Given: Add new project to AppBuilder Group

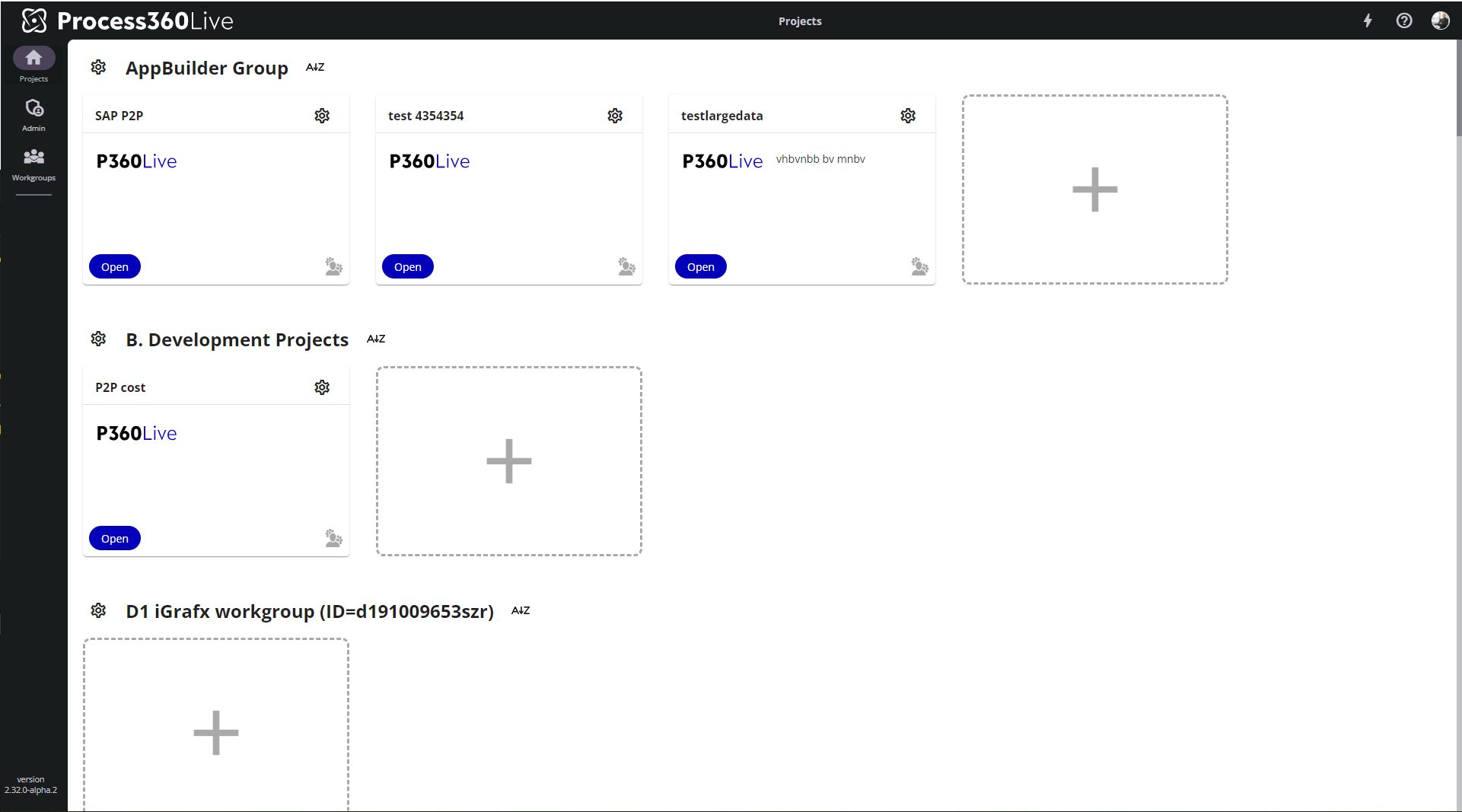Looking at the screenshot, I should (x=1094, y=189).
